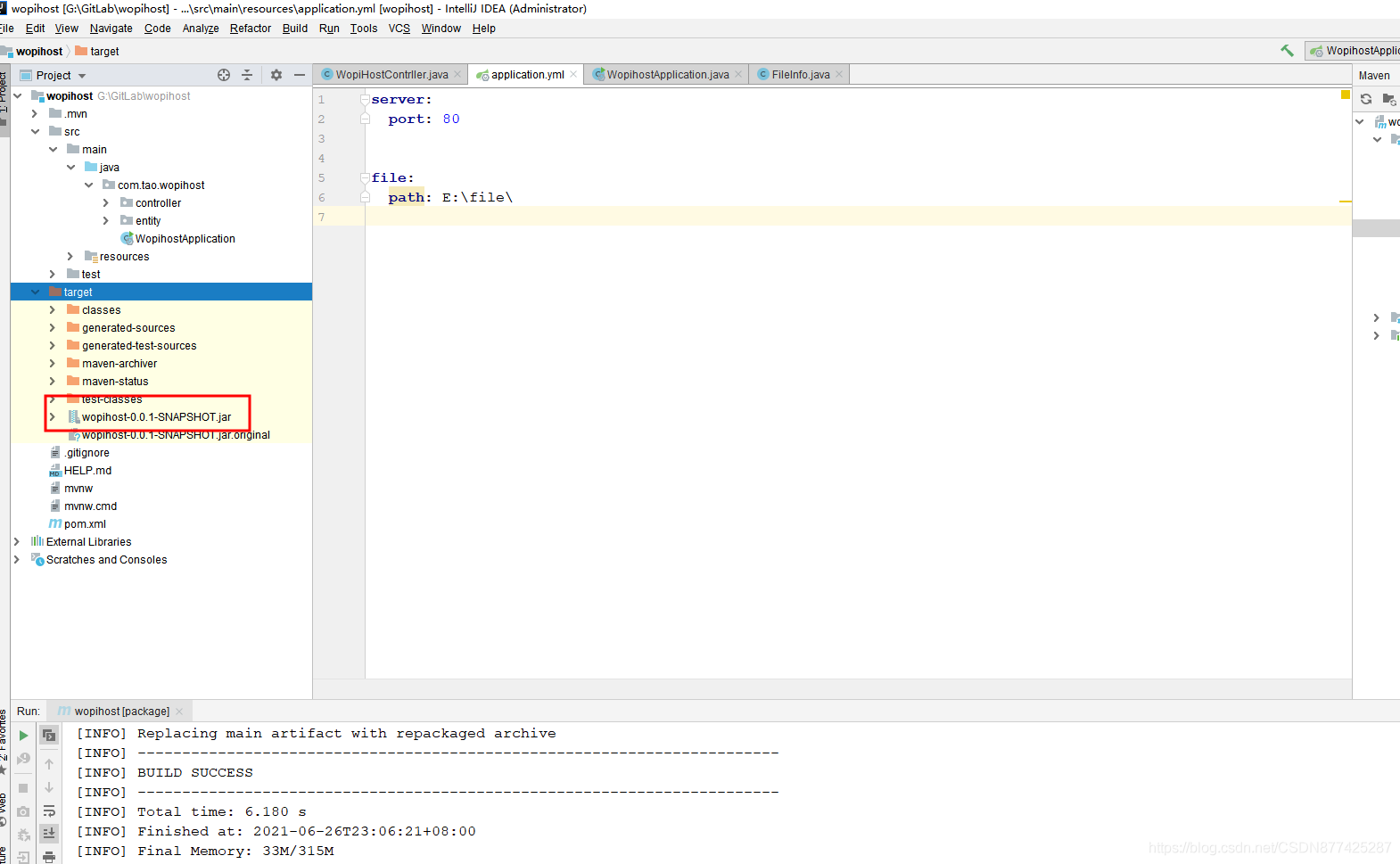Close the wopihost [package] run tab
1400x864 pixels.
coord(179,712)
